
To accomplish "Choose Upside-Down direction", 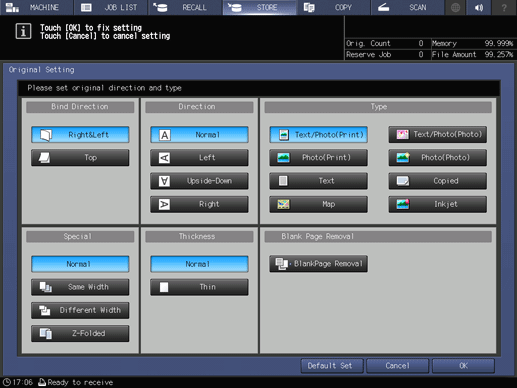I will pyautogui.click(x=199, y=181).
